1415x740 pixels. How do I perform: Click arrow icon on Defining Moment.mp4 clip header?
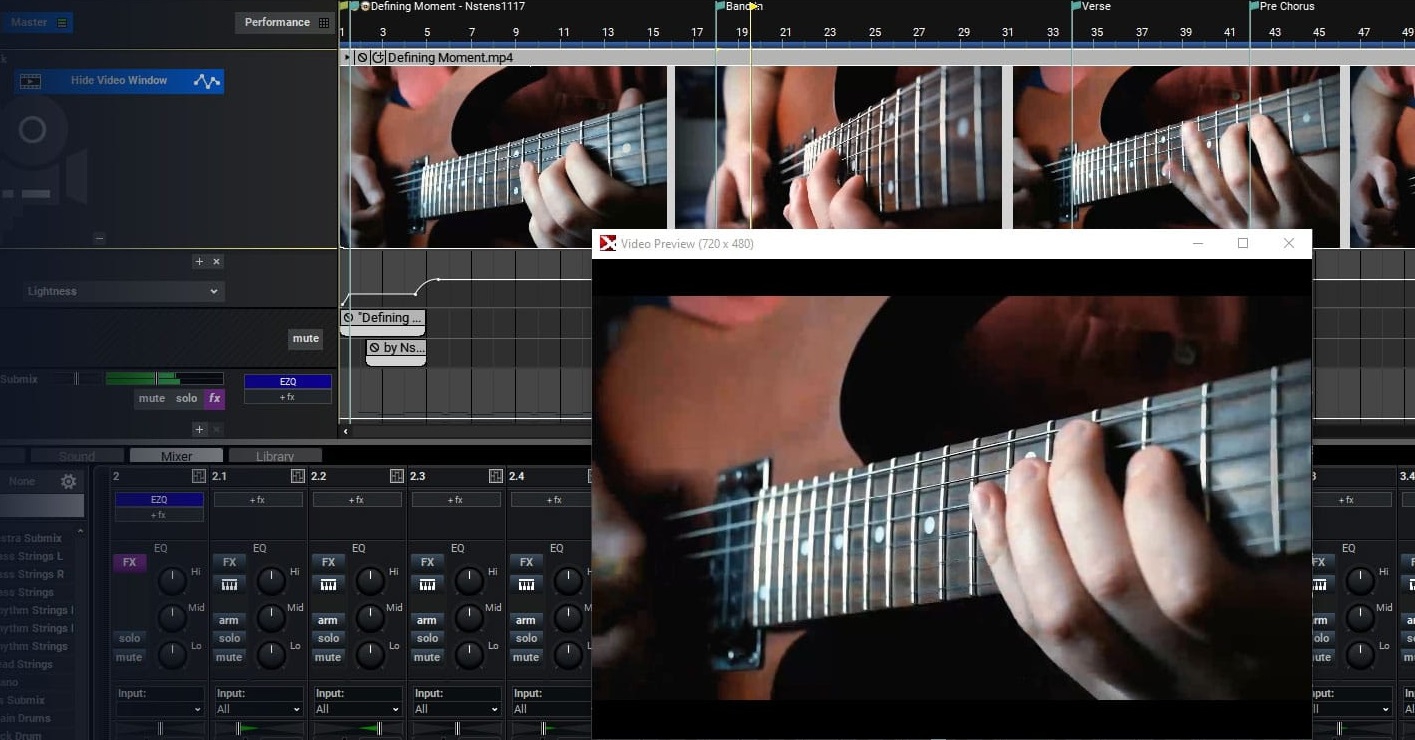point(347,58)
